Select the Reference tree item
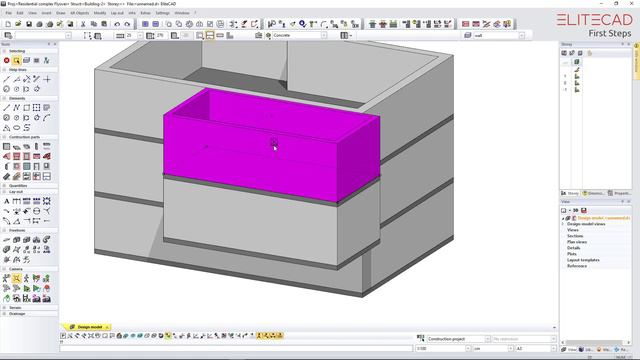 point(577,266)
